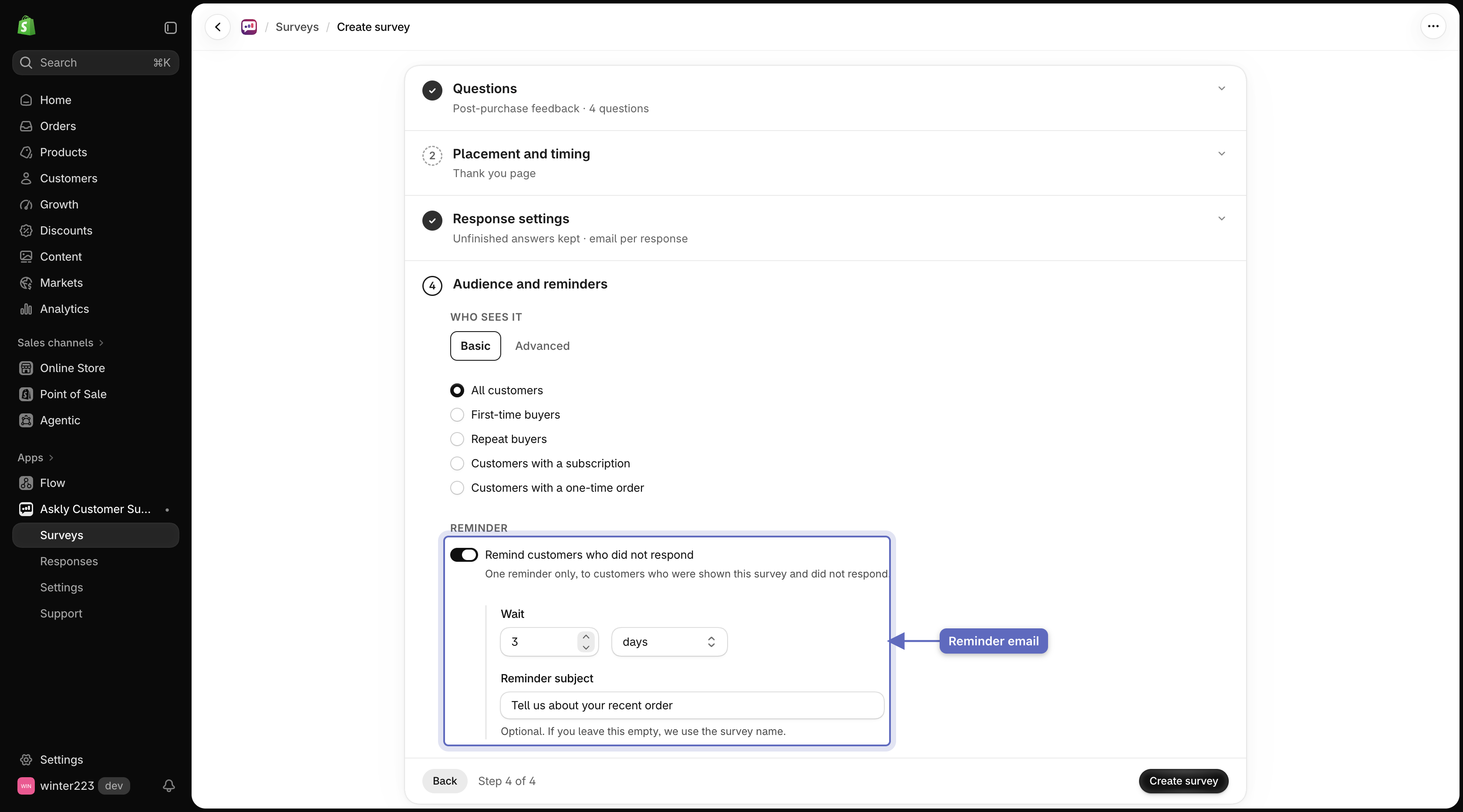Screen dimensions: 1463x812
Task: Click the Reminder subject text field
Action: pos(692,705)
